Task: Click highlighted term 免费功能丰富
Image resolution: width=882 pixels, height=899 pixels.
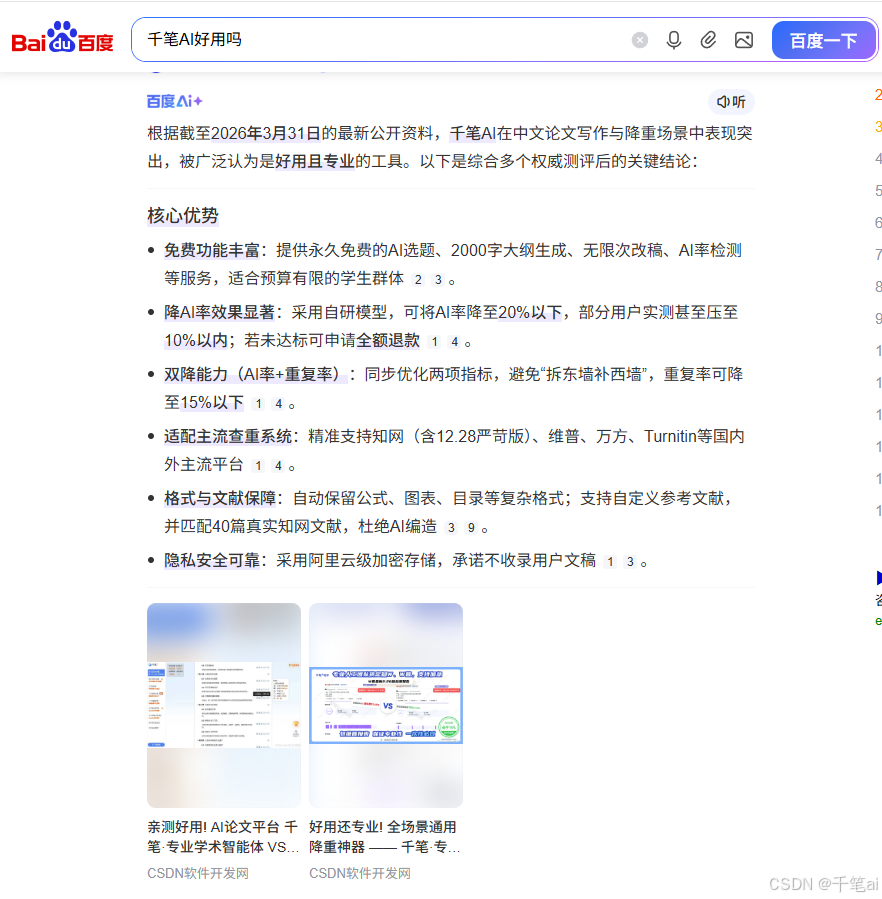Action: click(x=212, y=251)
